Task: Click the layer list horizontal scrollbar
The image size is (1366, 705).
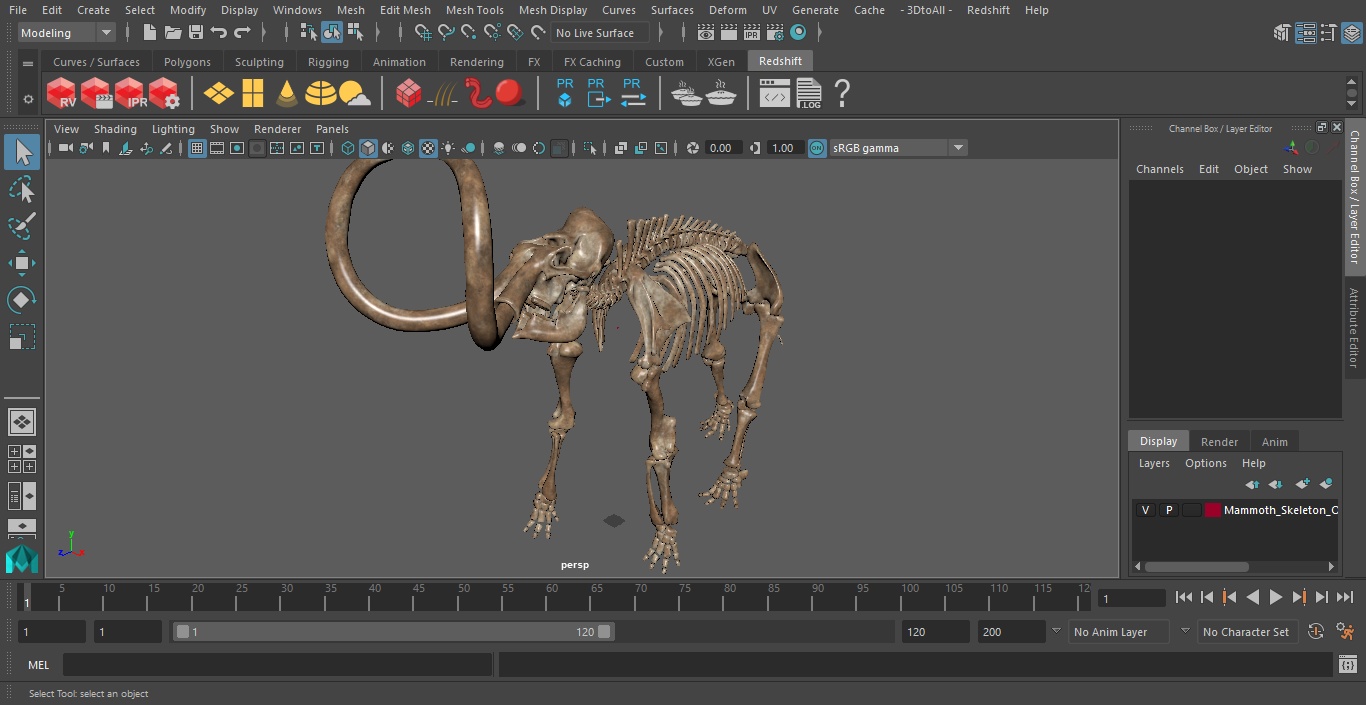Action: click(1195, 566)
